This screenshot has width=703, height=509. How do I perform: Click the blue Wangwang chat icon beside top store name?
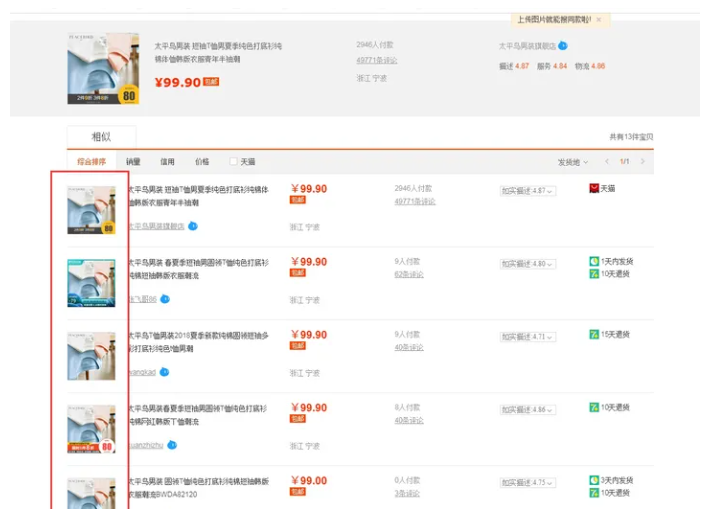pyautogui.click(x=563, y=45)
